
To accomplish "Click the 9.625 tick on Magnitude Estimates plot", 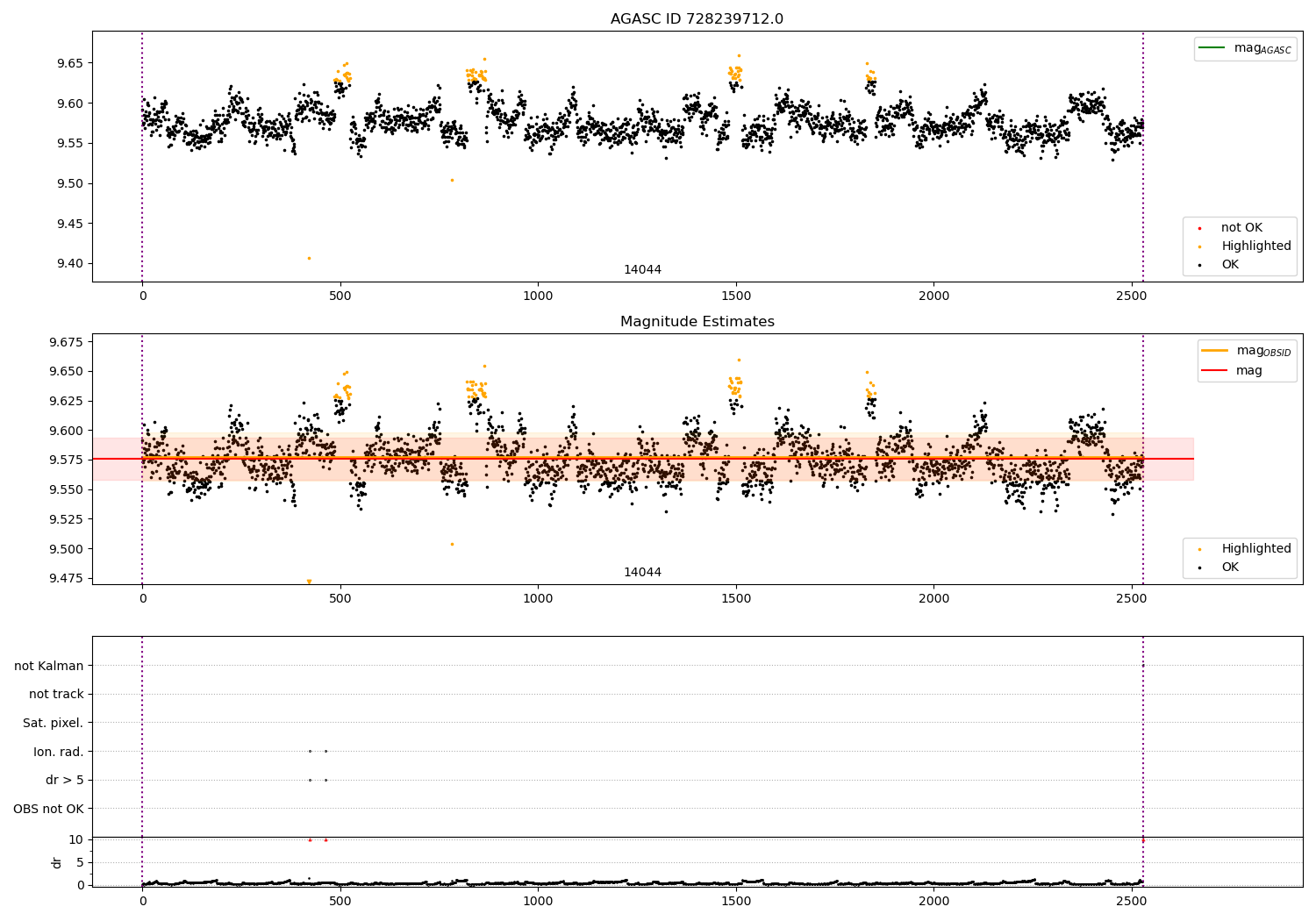I will pyautogui.click(x=67, y=401).
